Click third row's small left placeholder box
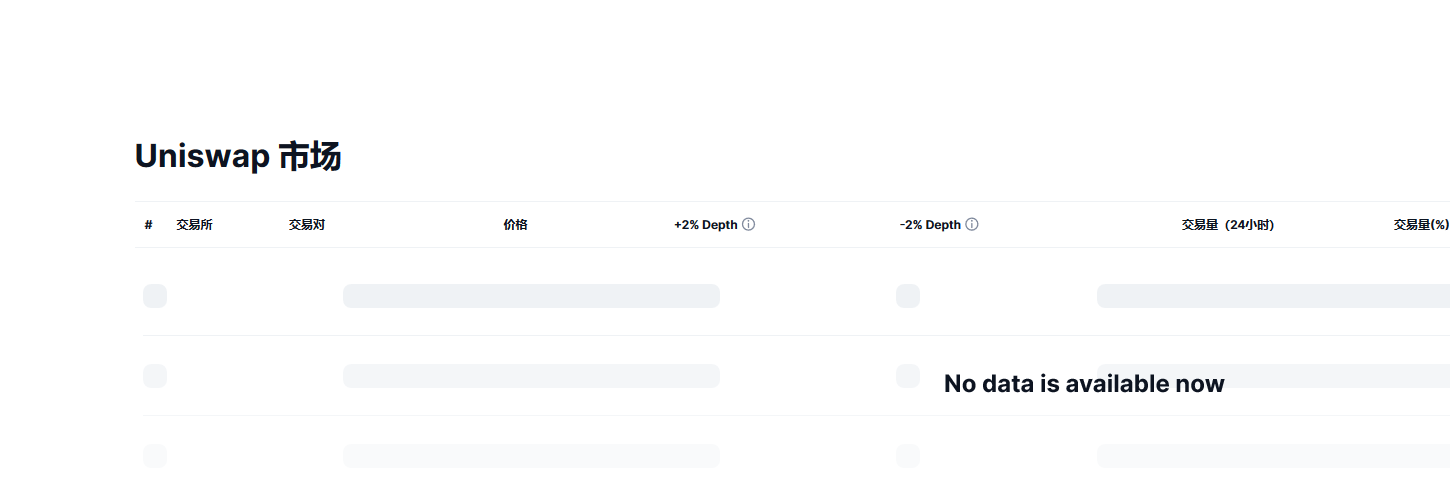Viewport: 1450px width, 500px height. click(x=155, y=456)
